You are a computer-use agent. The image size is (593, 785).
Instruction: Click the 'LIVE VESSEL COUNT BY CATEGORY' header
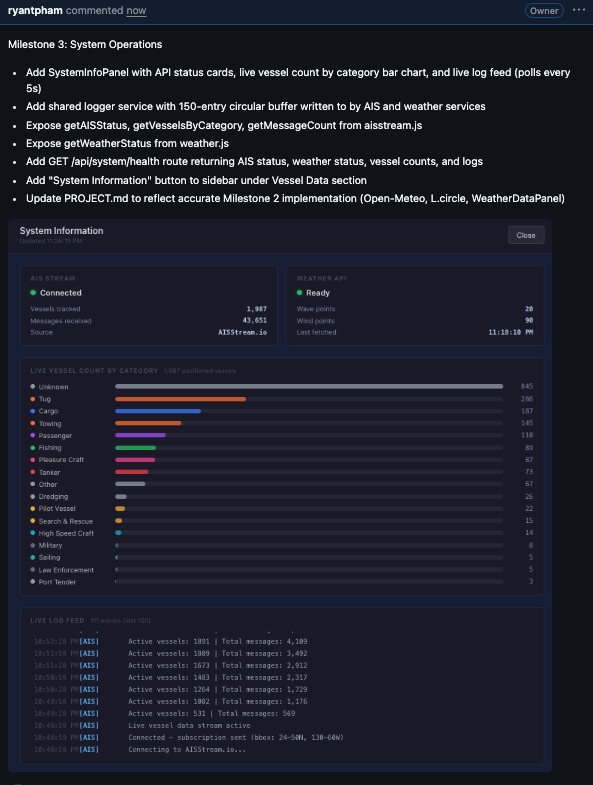[x=94, y=371]
